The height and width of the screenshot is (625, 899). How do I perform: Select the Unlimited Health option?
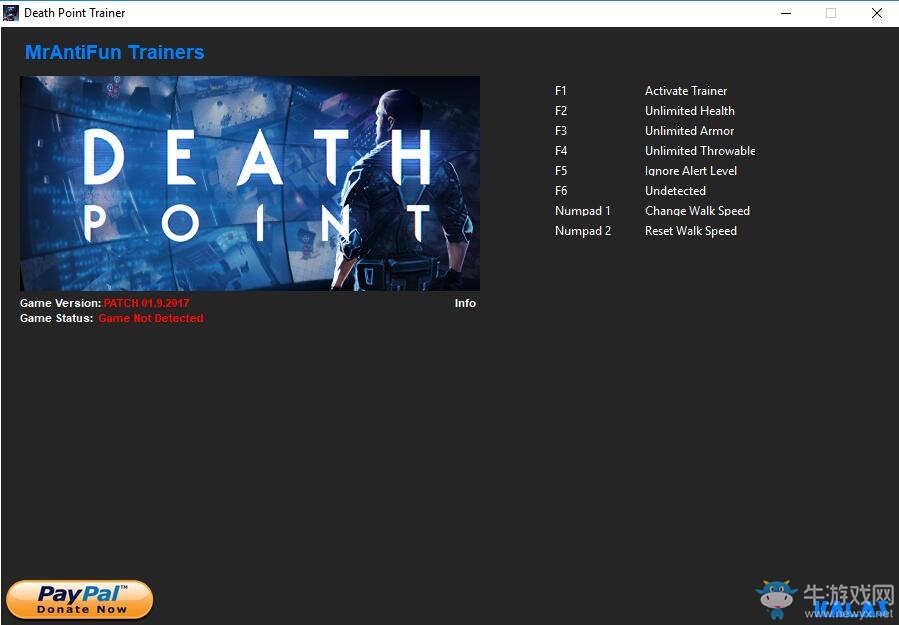(x=690, y=111)
